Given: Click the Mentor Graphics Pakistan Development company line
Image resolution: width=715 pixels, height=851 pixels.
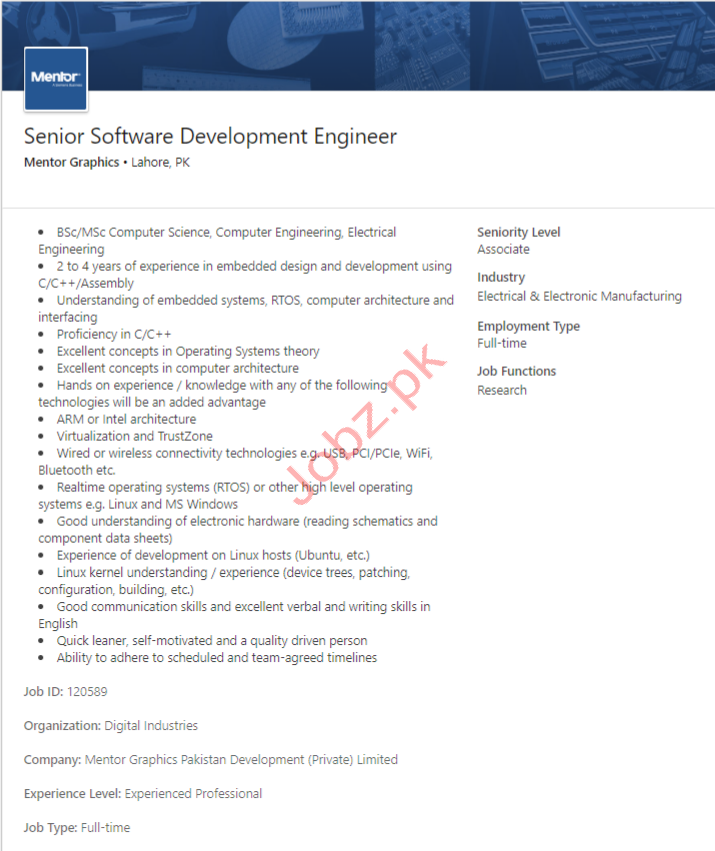Looking at the screenshot, I should point(210,759).
